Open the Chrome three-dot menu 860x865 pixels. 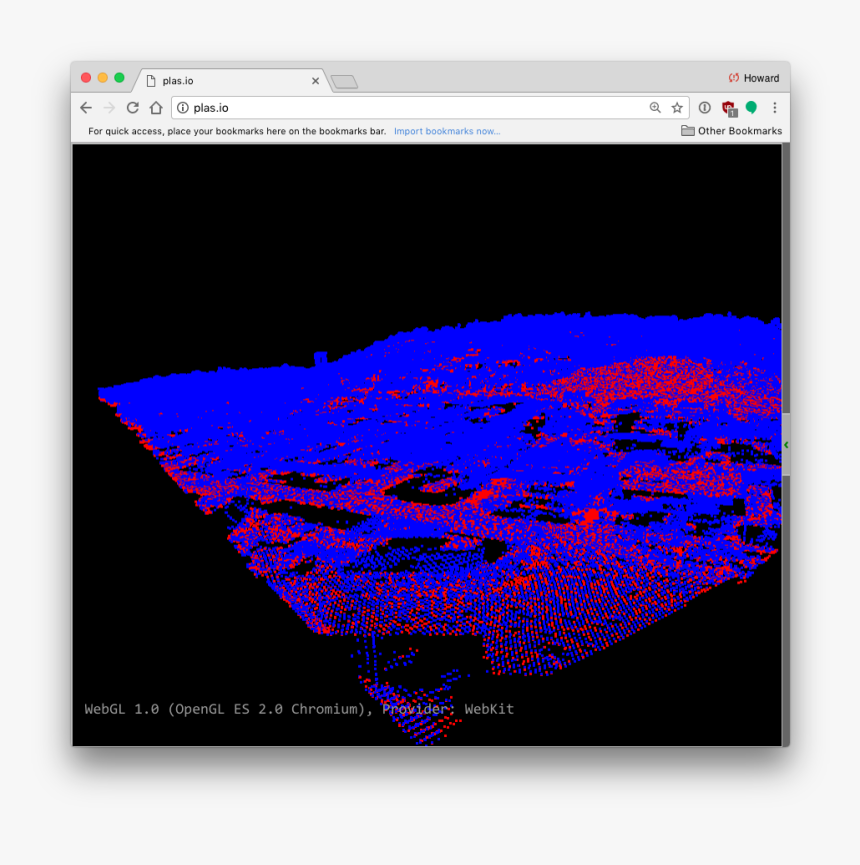click(x=775, y=107)
